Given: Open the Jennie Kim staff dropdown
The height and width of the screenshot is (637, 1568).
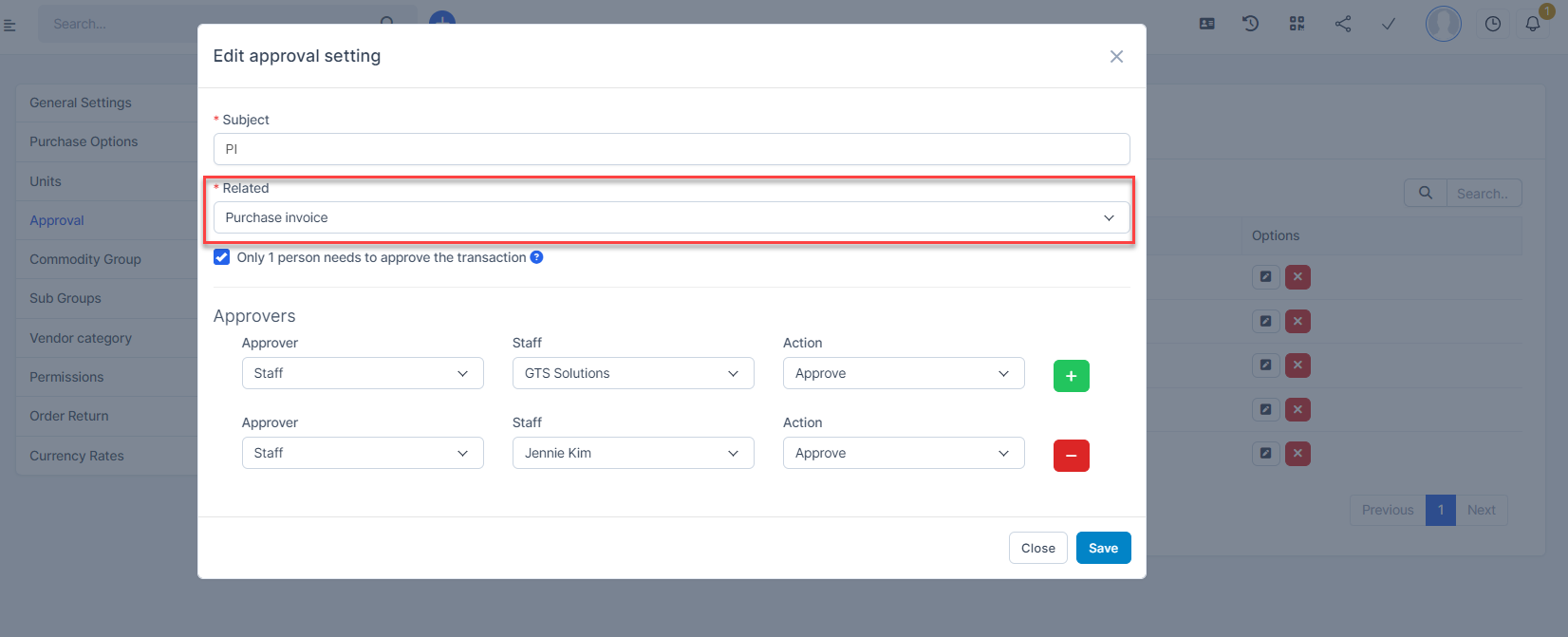Looking at the screenshot, I should [632, 453].
